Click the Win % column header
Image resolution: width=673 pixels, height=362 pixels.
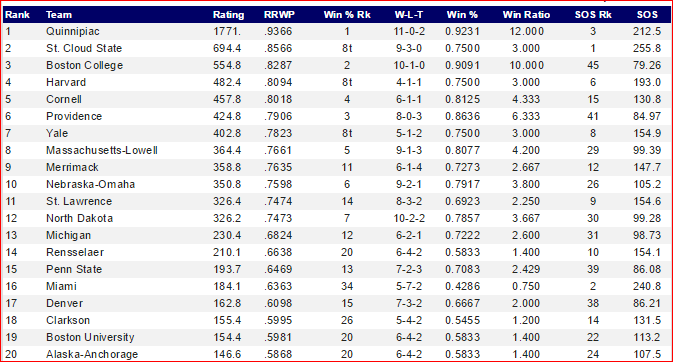tap(462, 15)
